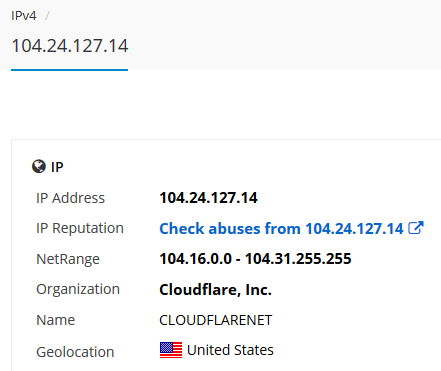Open the Check abuses from 104.24.127.14 link

click(281, 229)
